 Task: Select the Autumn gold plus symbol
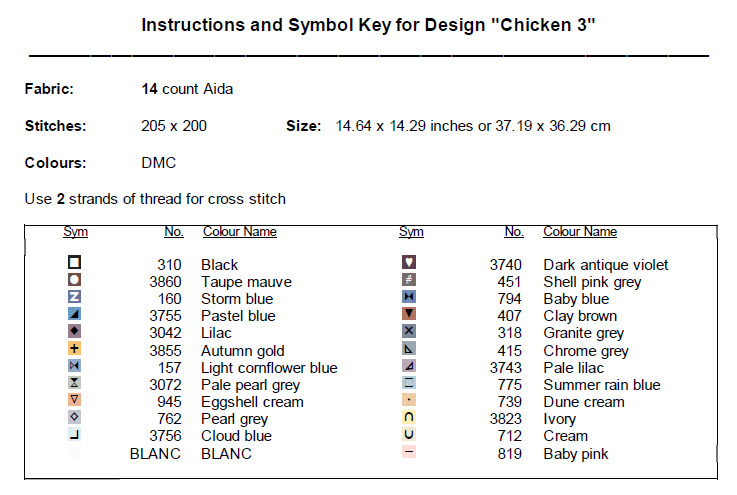[75, 349]
